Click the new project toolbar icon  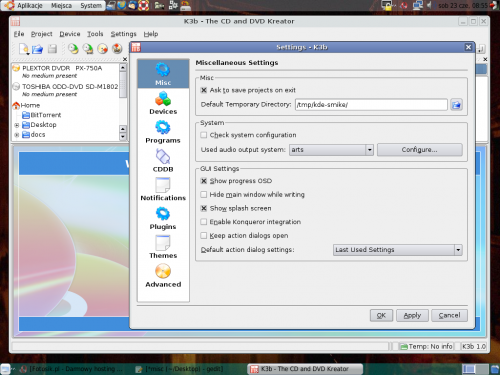point(24,49)
